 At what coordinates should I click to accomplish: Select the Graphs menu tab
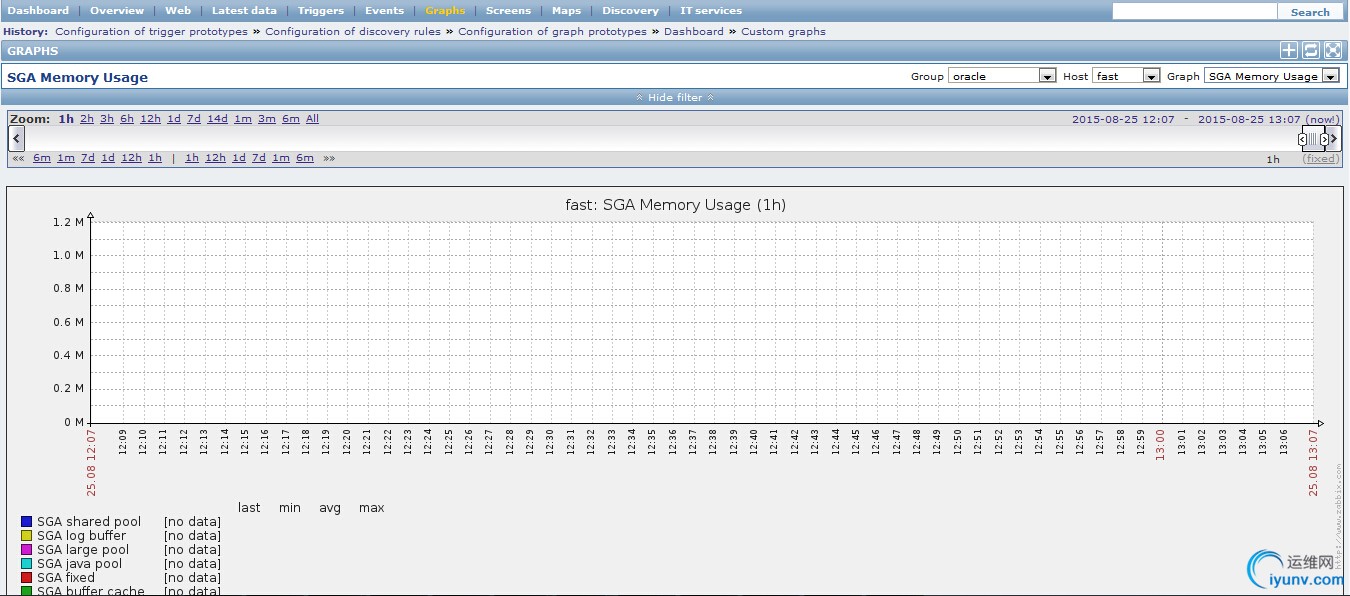(445, 10)
